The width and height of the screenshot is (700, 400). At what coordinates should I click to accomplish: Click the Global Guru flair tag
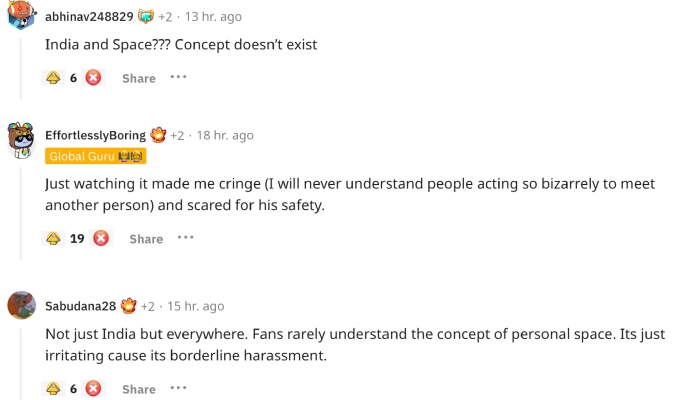tap(96, 156)
